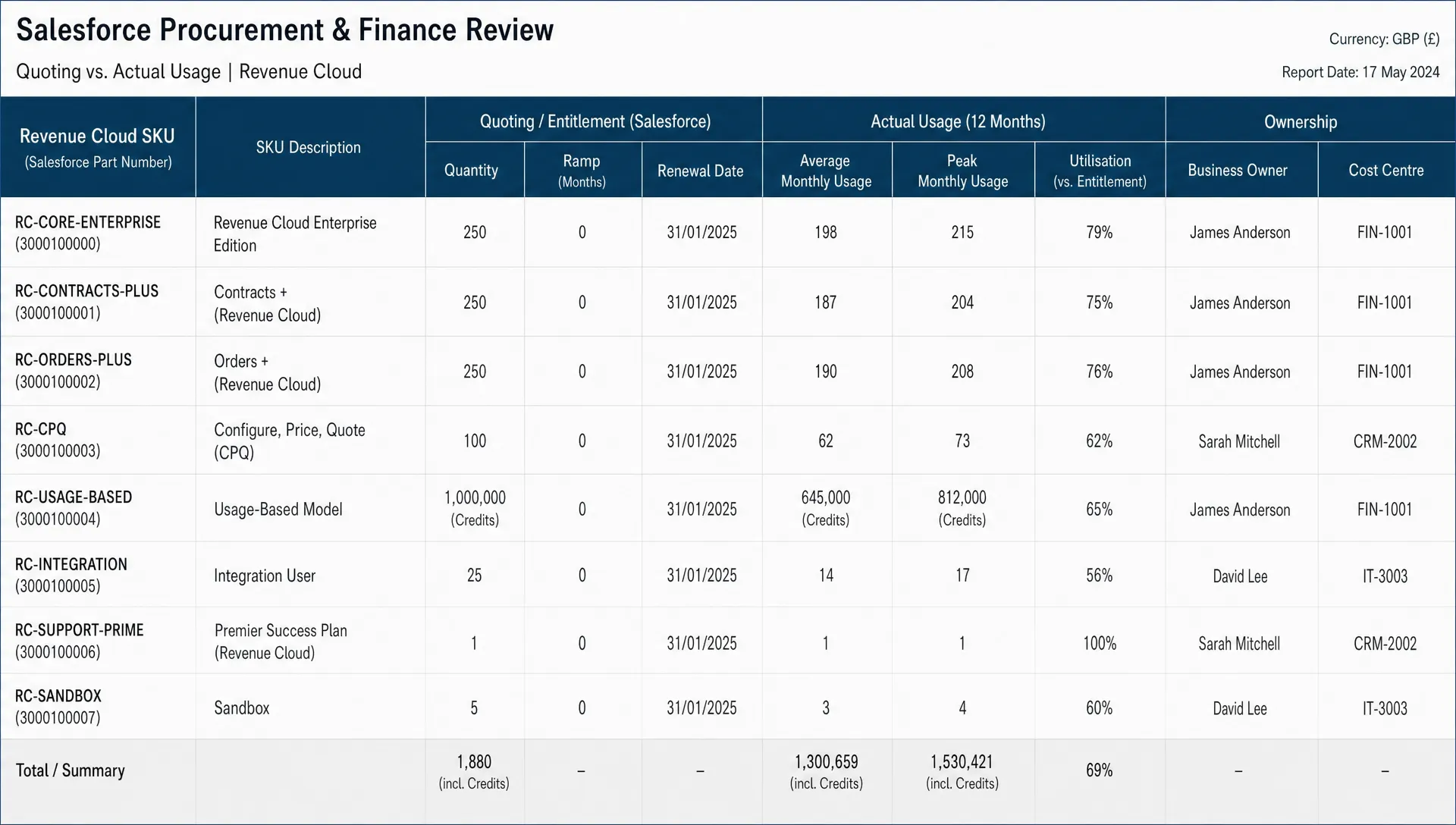The image size is (1456, 825).
Task: Click the Currency: GBP (£) label
Action: (1384, 39)
